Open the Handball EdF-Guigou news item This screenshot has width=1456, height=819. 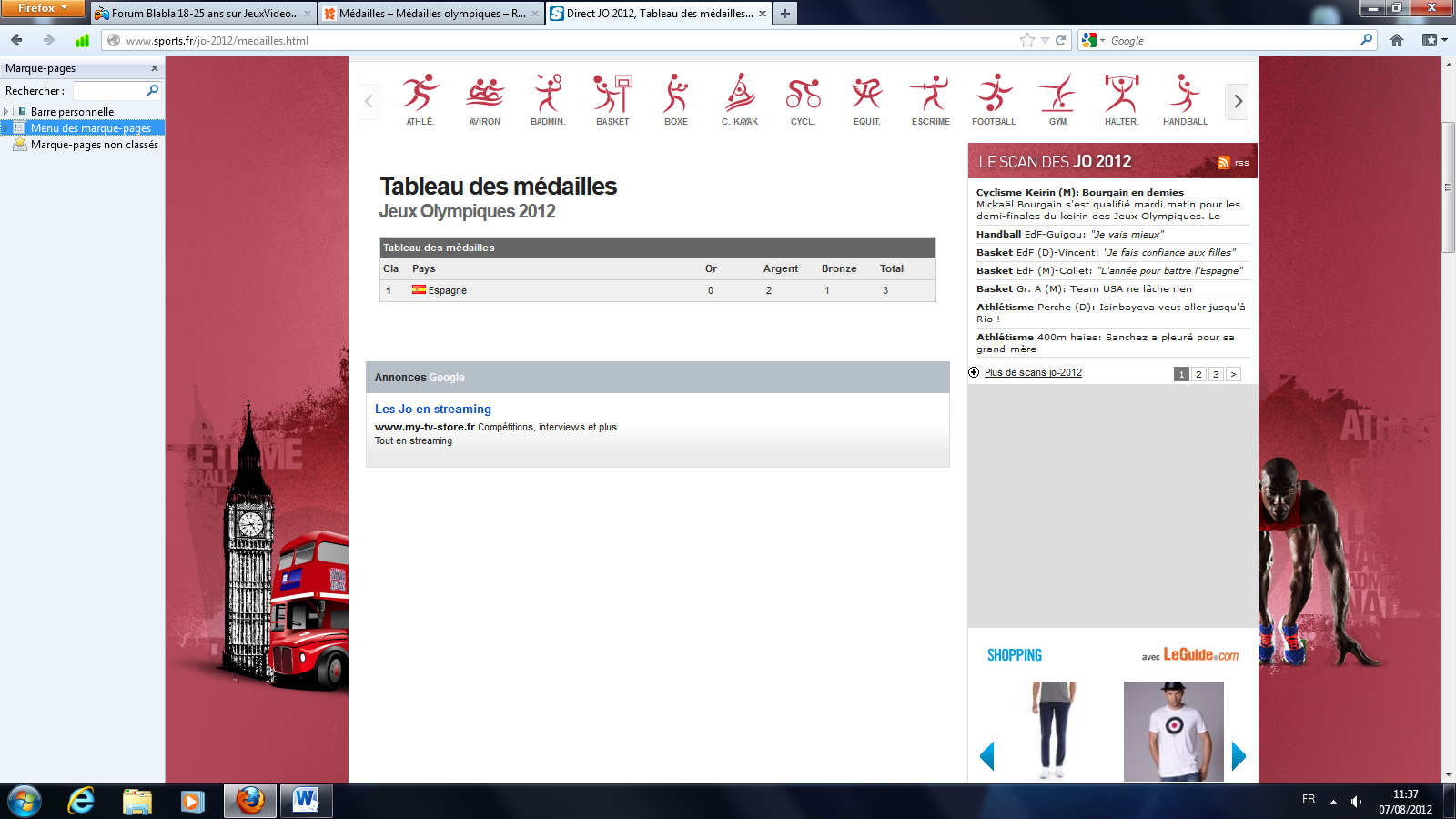click(x=1070, y=234)
